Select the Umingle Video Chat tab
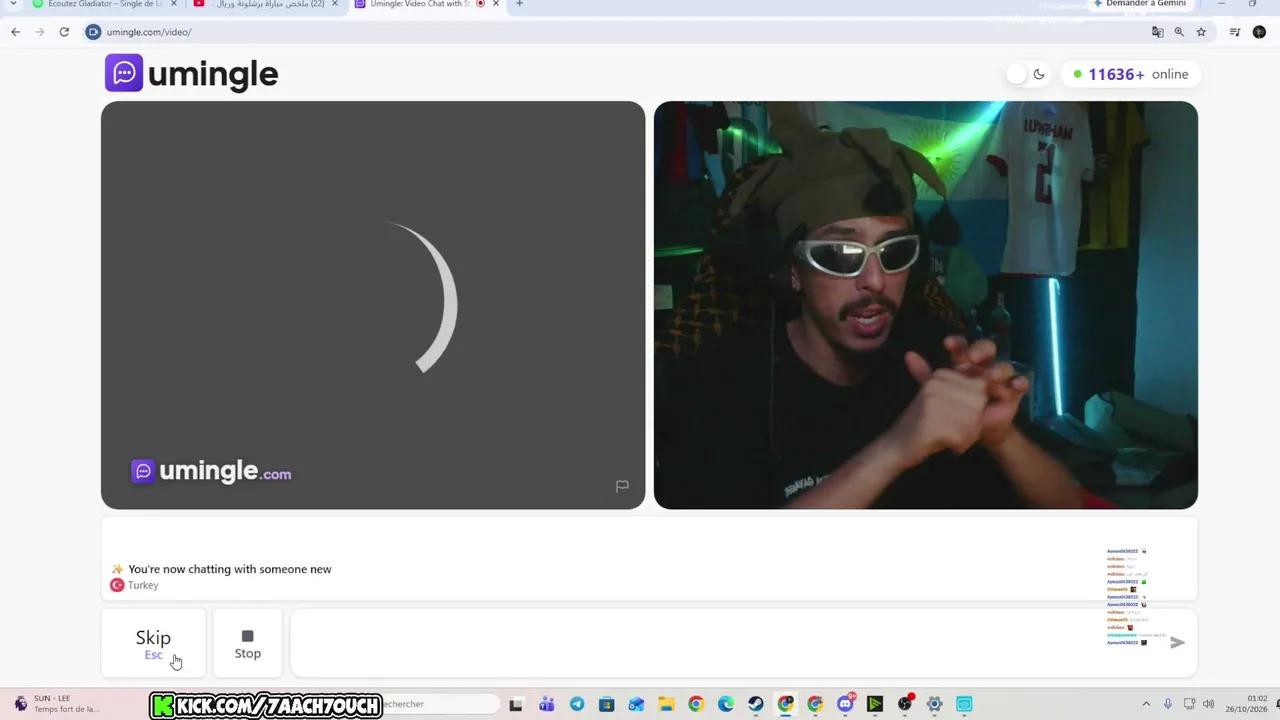Viewport: 1280px width, 720px height. tap(425, 4)
